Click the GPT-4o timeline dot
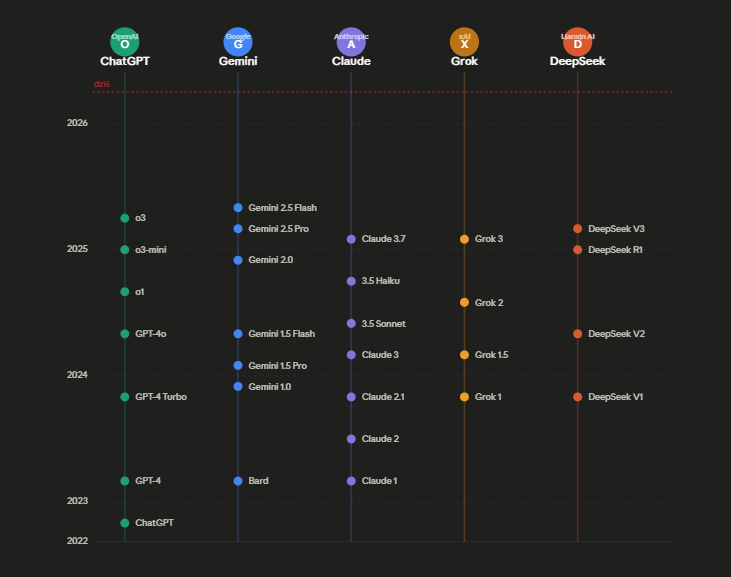The height and width of the screenshot is (577, 731). click(x=125, y=334)
